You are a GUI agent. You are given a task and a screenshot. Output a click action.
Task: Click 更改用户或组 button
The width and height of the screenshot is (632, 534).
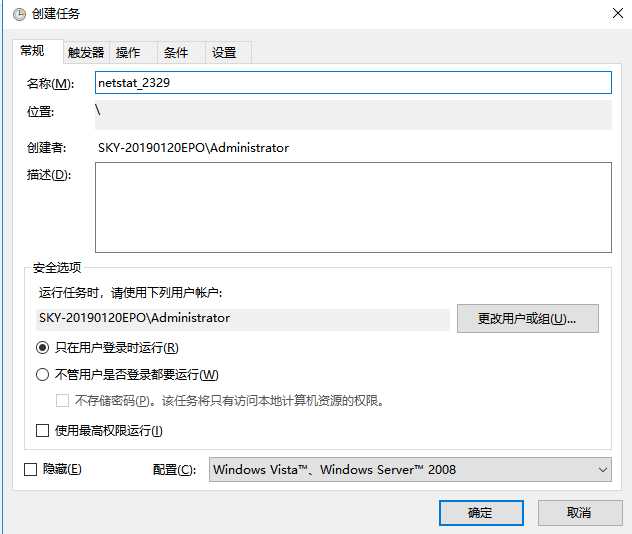coord(528,319)
